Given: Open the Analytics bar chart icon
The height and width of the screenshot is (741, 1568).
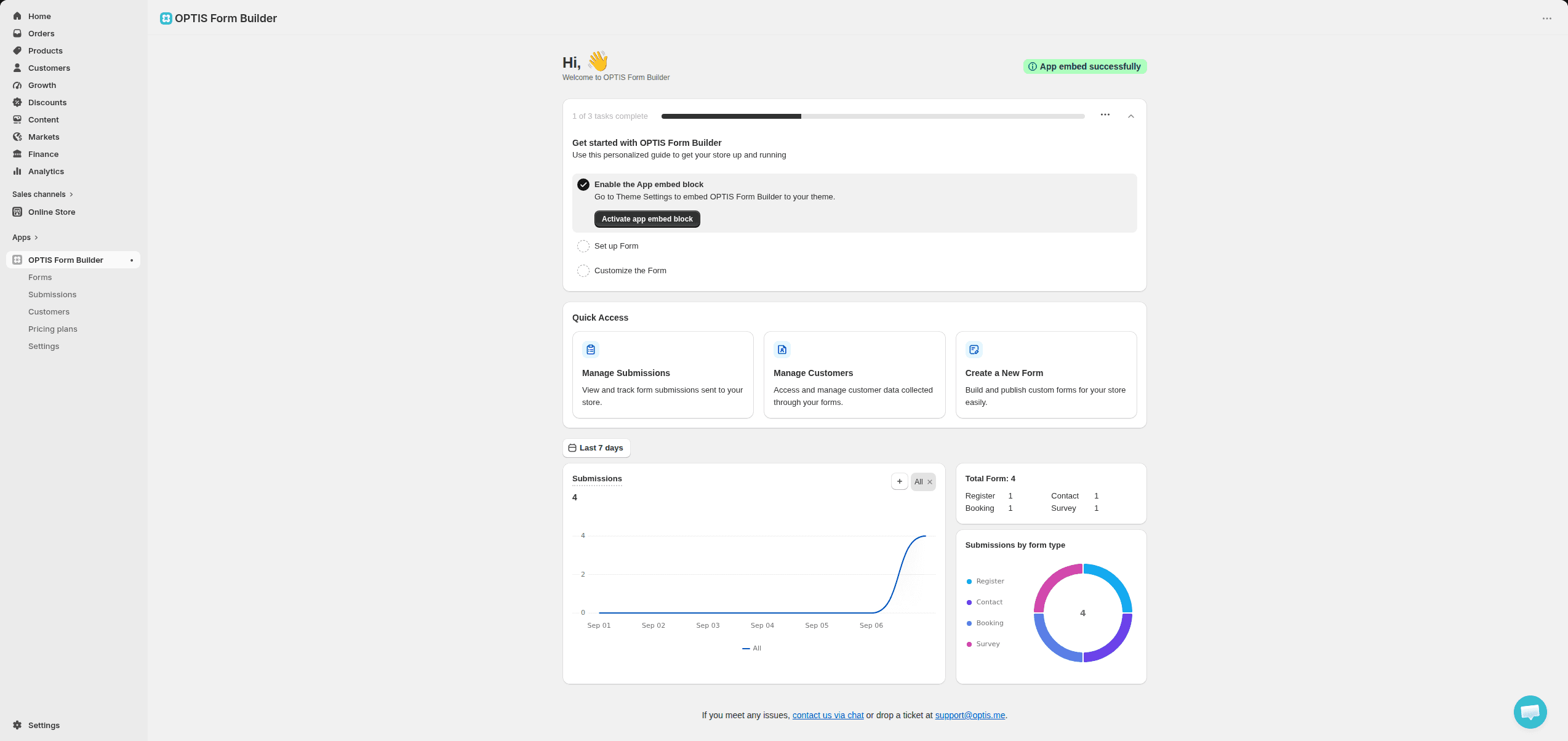Looking at the screenshot, I should (17, 171).
